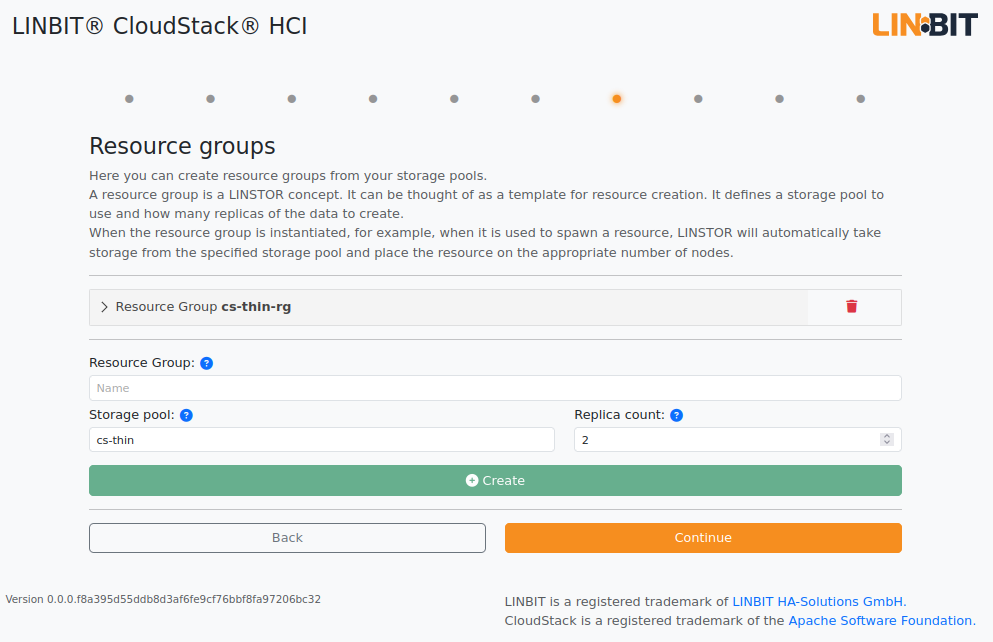993x642 pixels.
Task: Select the eighth wizard step dot
Action: click(x=698, y=99)
